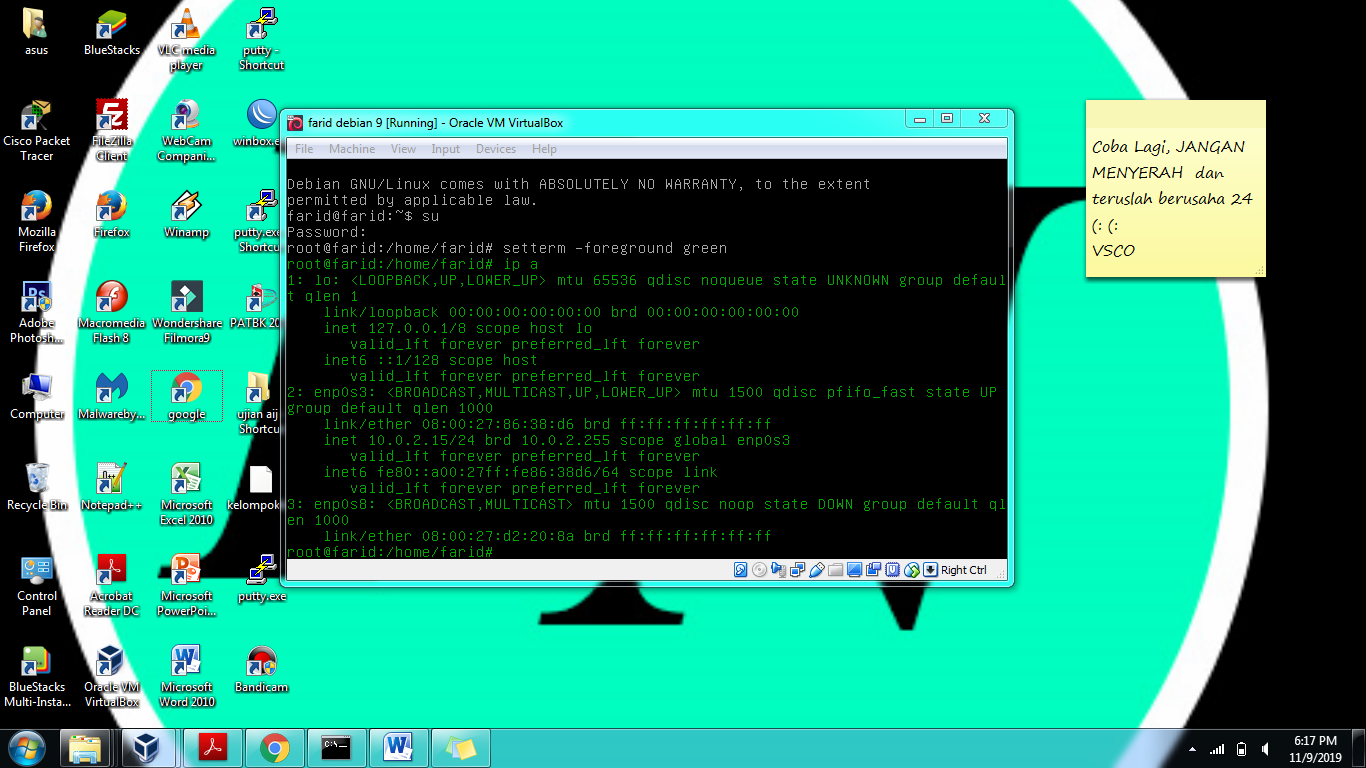Viewport: 1366px width, 768px height.
Task: Click the terminal line 'setterm -foreground green'
Action: pyautogui.click(x=615, y=248)
